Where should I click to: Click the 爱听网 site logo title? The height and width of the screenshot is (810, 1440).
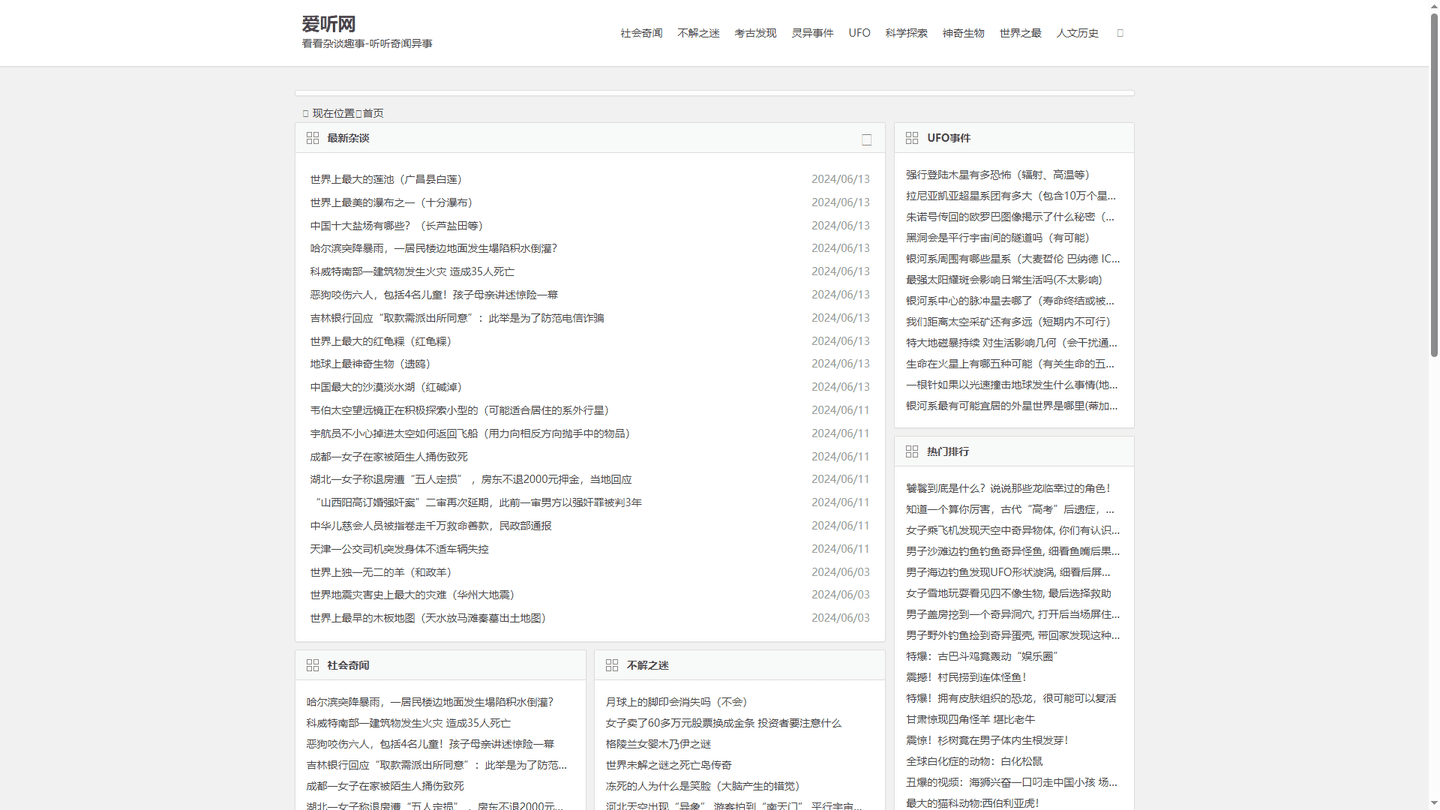tap(329, 24)
